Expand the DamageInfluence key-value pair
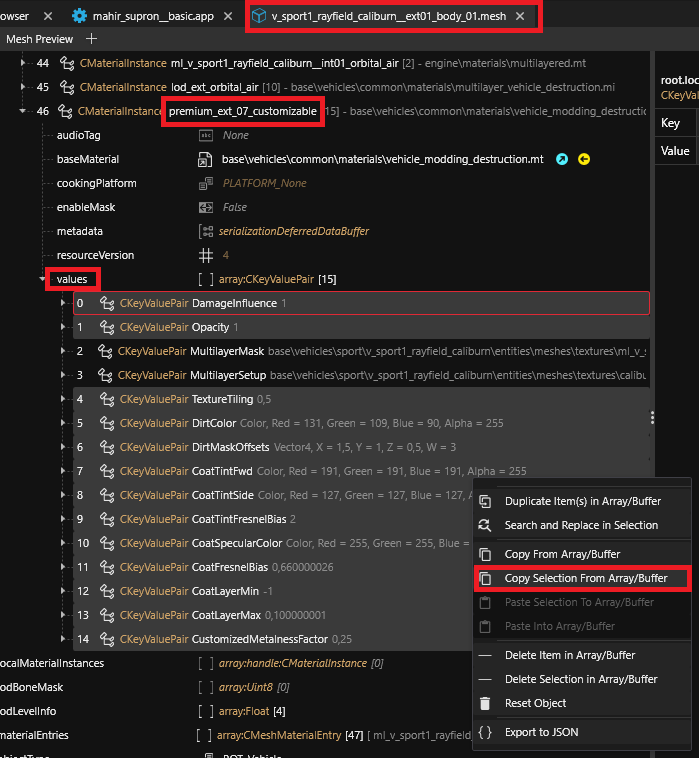Viewport: 699px width, 758px height. coord(63,303)
